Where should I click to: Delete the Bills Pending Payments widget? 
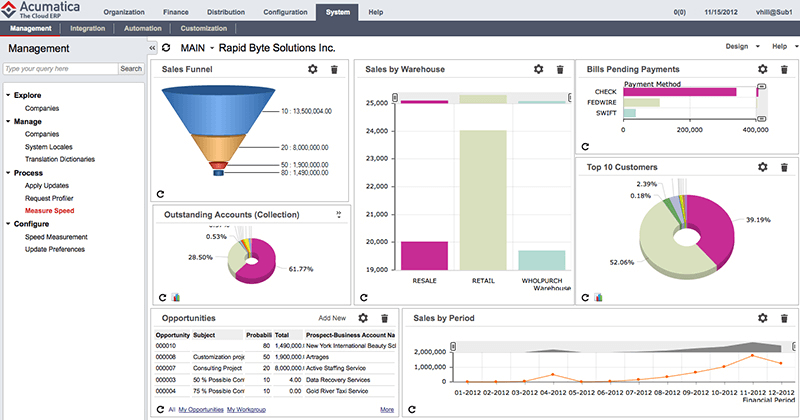click(784, 69)
